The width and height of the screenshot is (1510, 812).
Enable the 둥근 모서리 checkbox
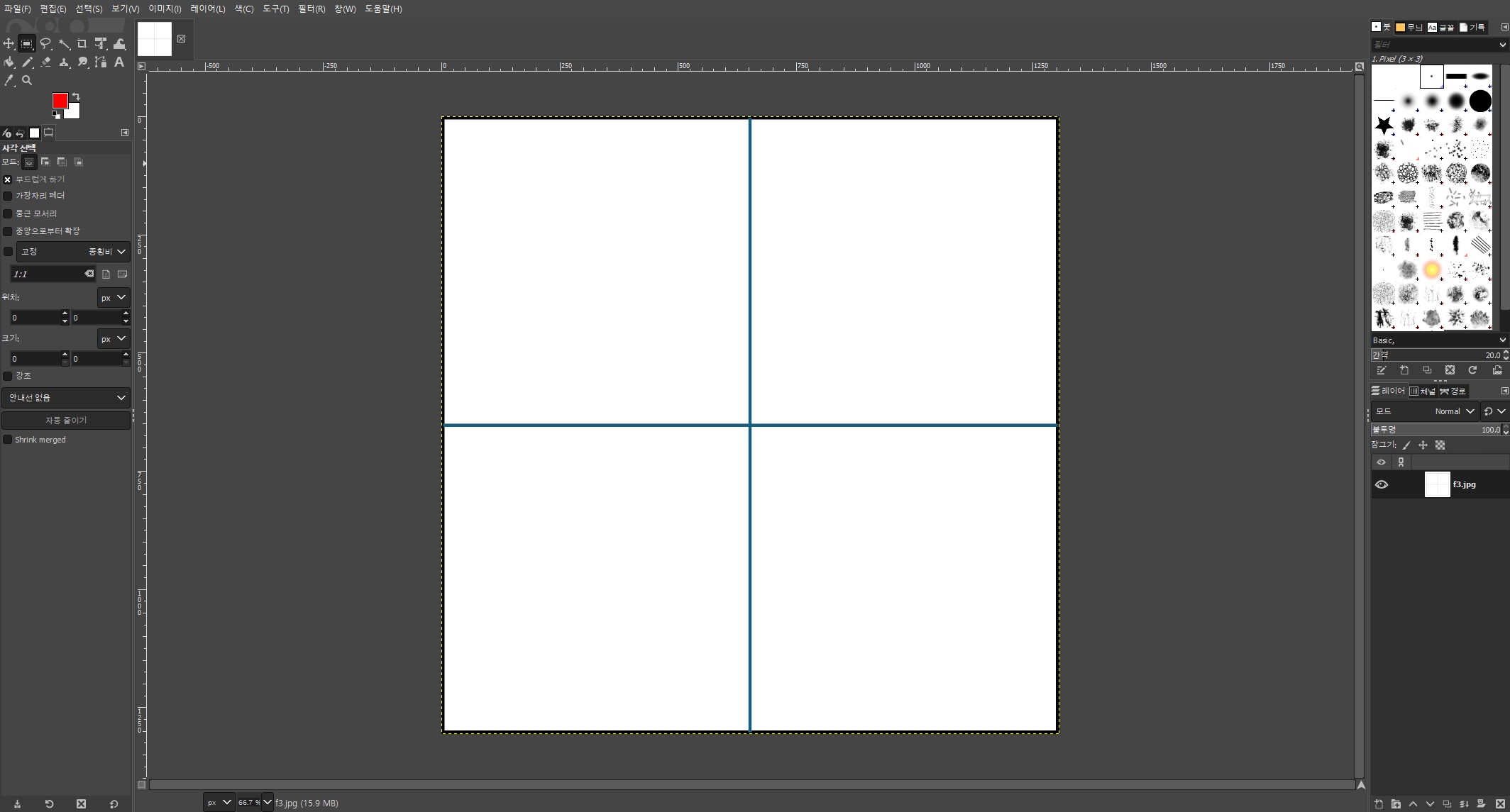(8, 213)
